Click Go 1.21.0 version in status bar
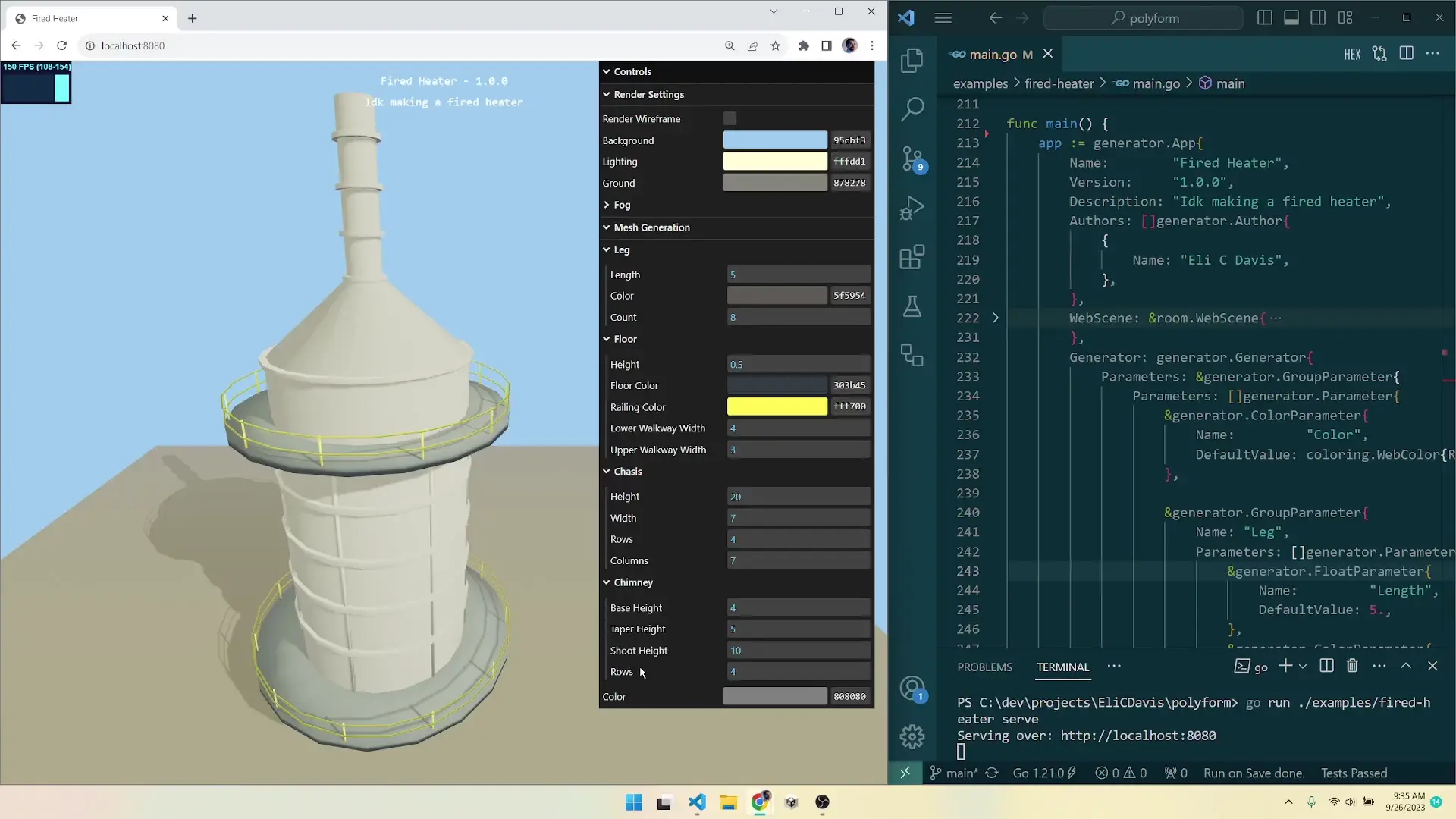The width and height of the screenshot is (1456, 819). point(1044,773)
